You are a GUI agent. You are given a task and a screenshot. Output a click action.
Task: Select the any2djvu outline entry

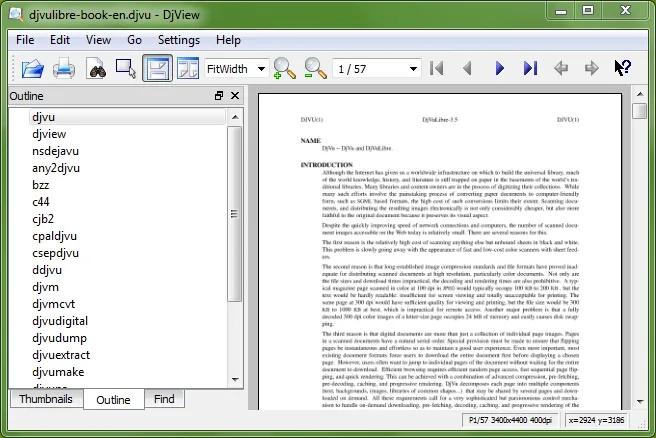56,168
